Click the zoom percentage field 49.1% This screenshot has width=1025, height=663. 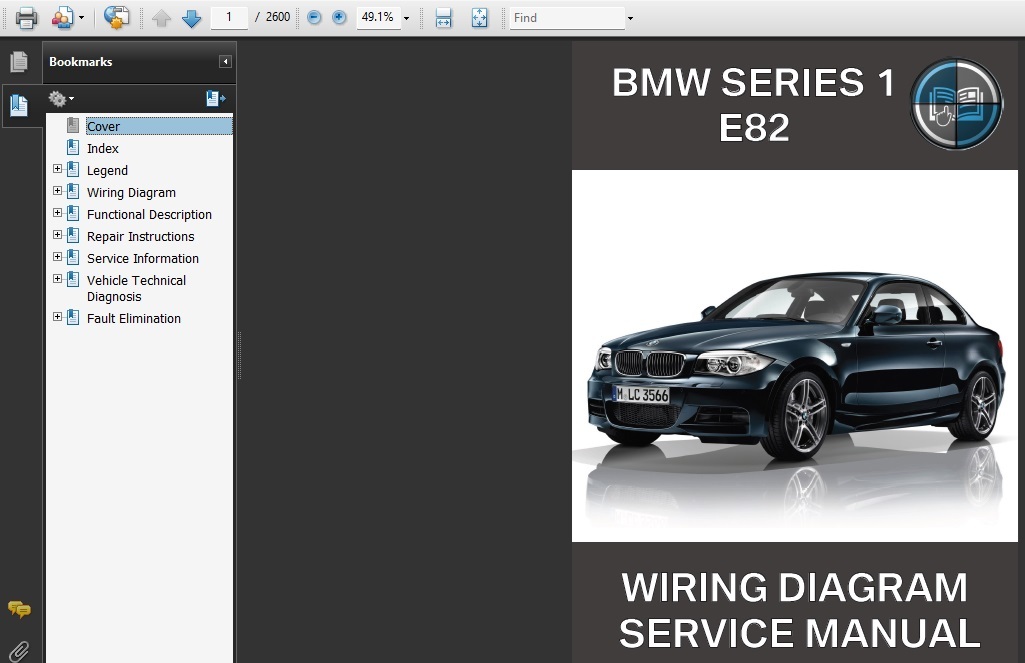pos(378,17)
